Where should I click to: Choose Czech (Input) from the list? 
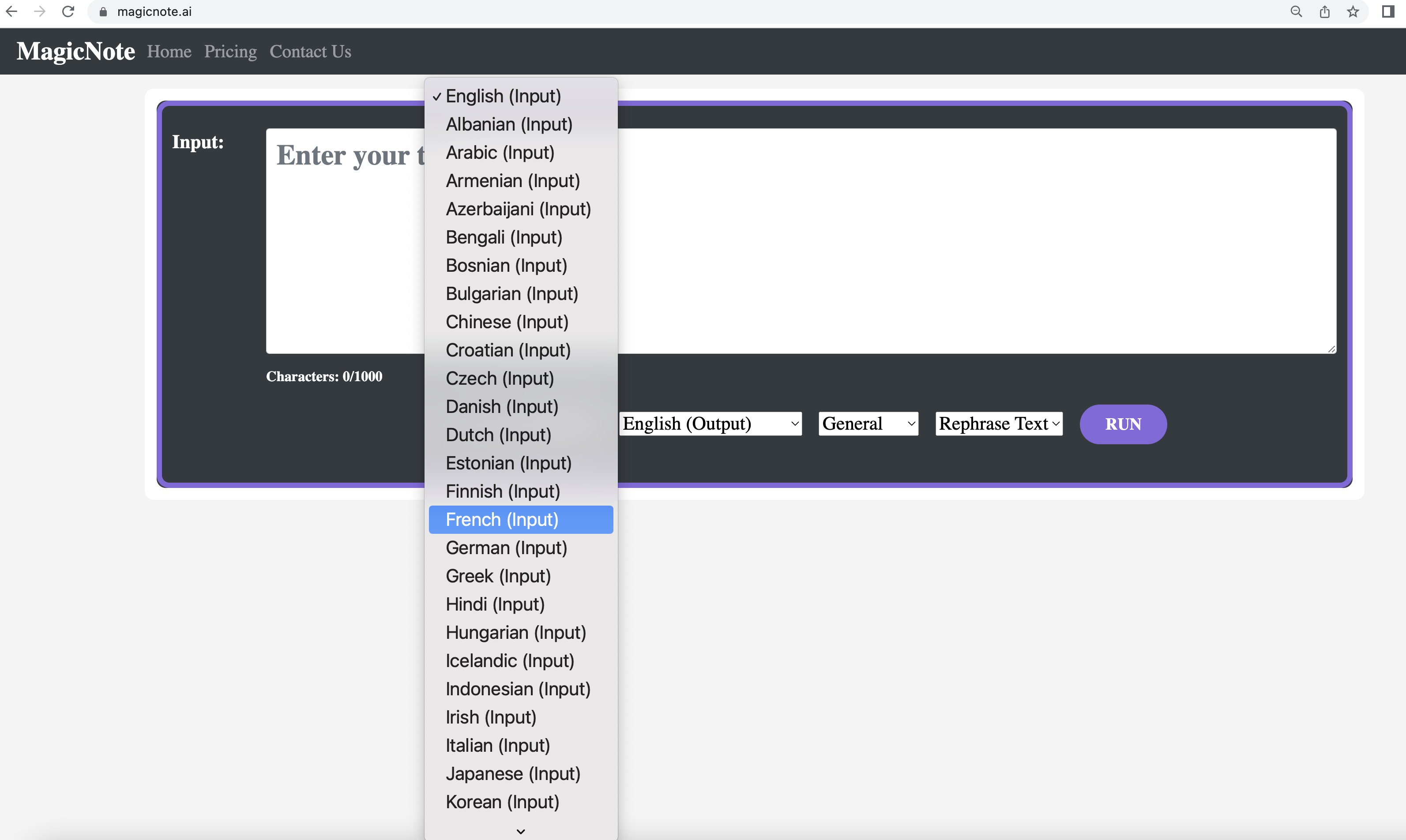coord(521,379)
